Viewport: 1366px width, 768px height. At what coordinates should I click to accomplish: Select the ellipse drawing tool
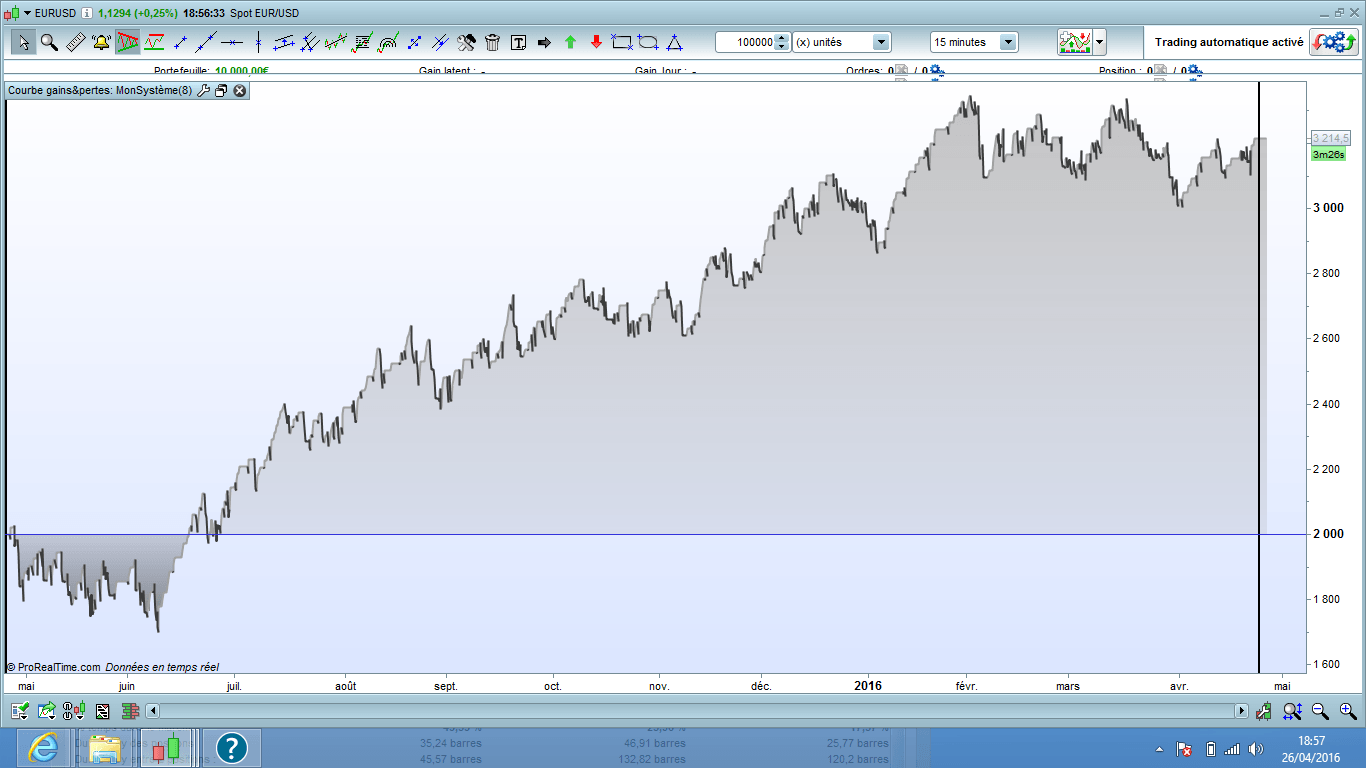click(648, 42)
